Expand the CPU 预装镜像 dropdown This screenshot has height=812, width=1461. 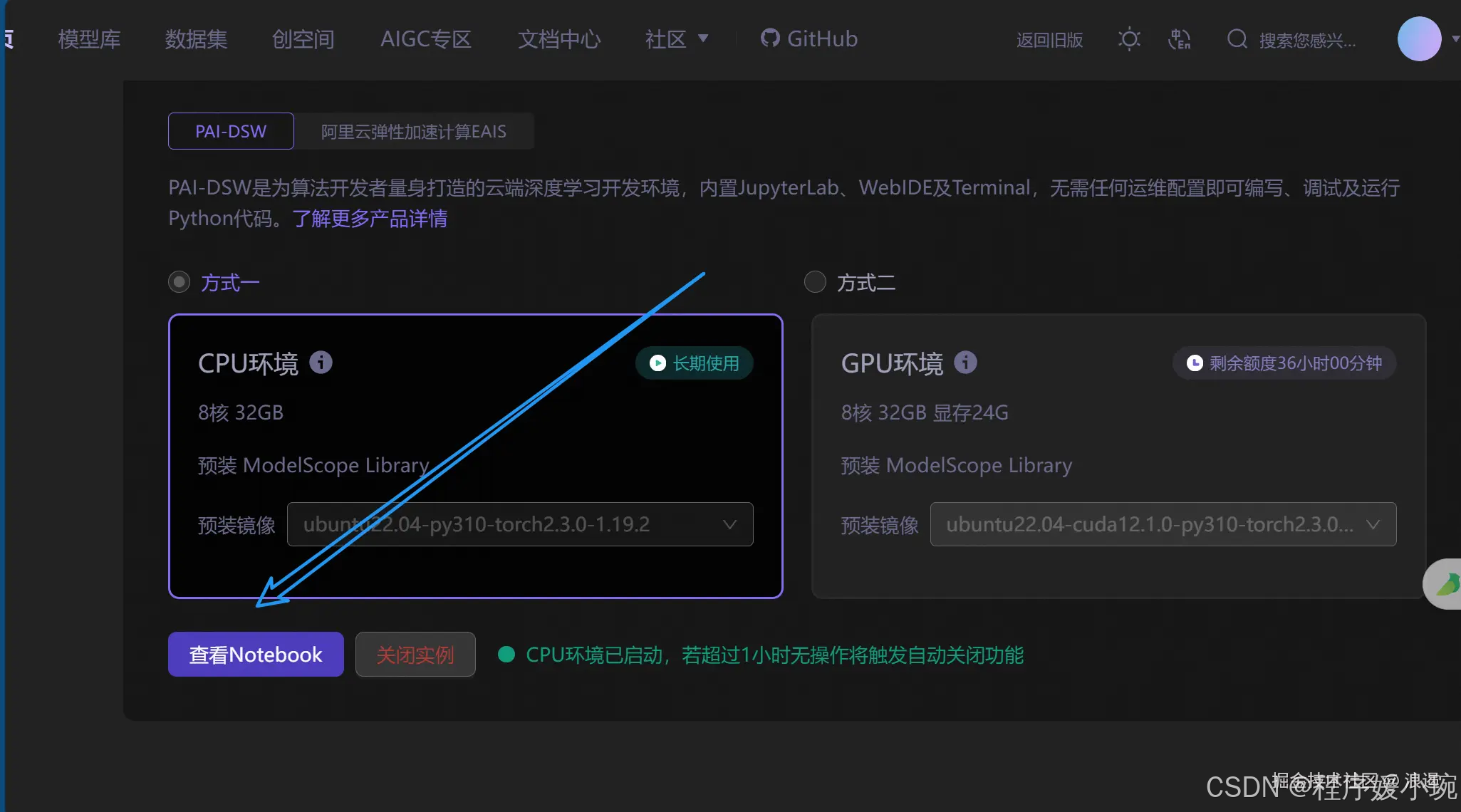520,524
